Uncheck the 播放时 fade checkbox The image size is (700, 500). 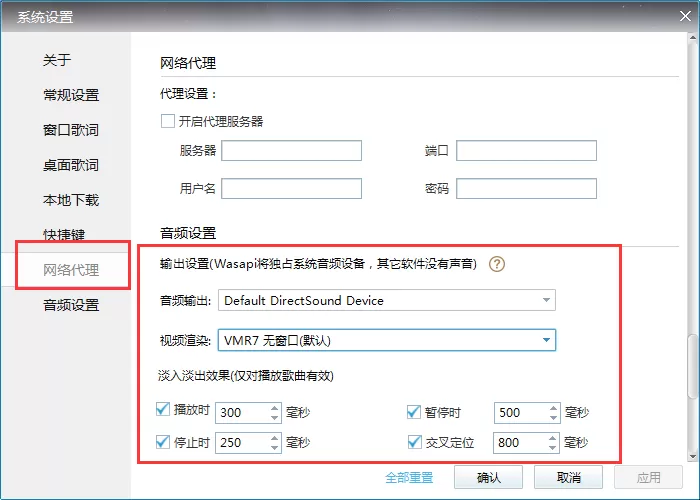pos(163,409)
